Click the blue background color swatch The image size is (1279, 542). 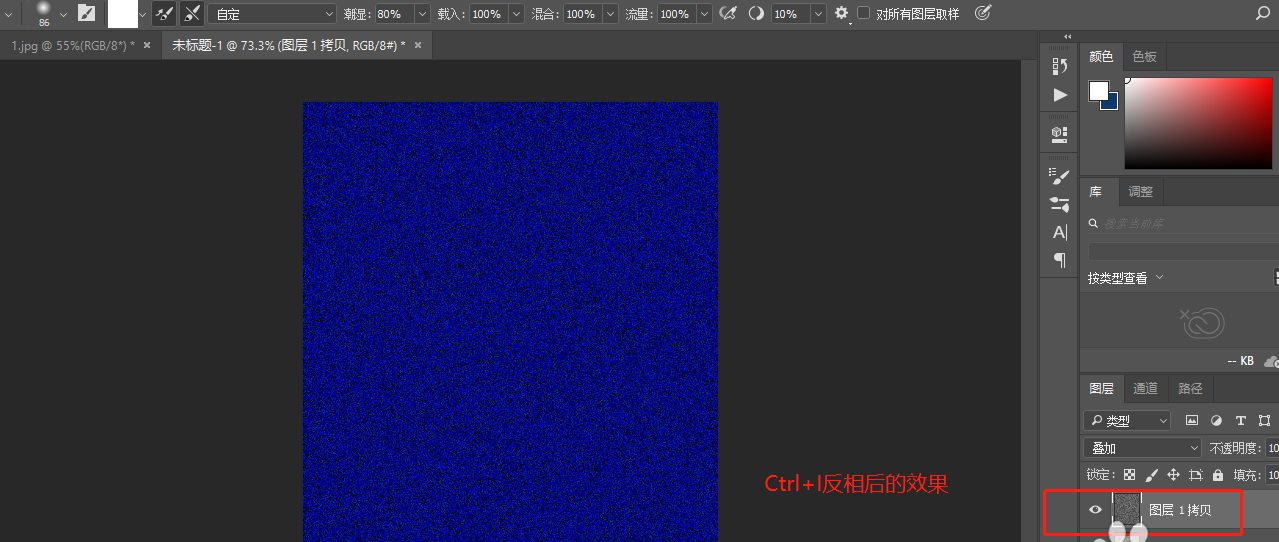(x=1111, y=102)
